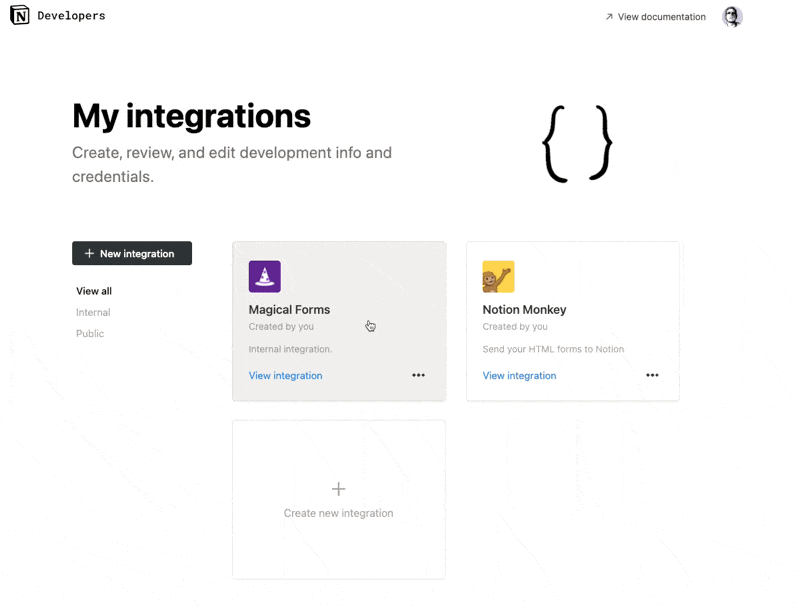
Task: Click the Notion Monkey integration icon
Action: click(498, 276)
